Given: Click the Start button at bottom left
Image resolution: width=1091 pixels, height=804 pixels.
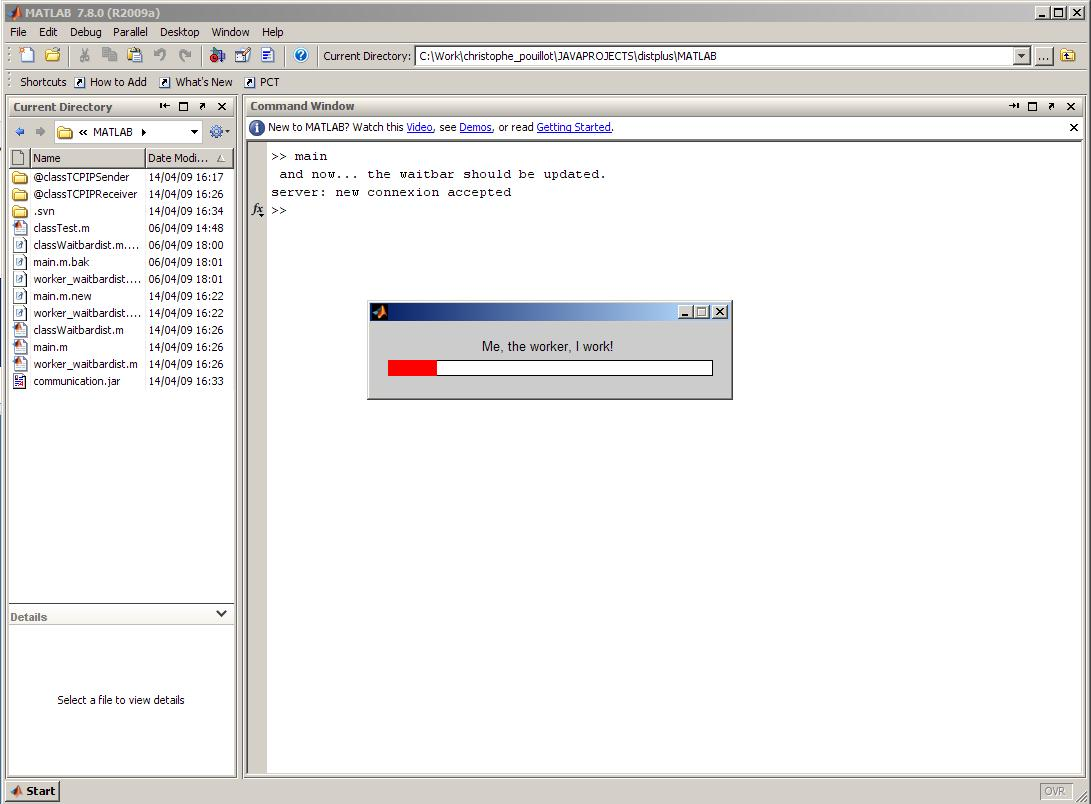Looking at the screenshot, I should pos(33,791).
